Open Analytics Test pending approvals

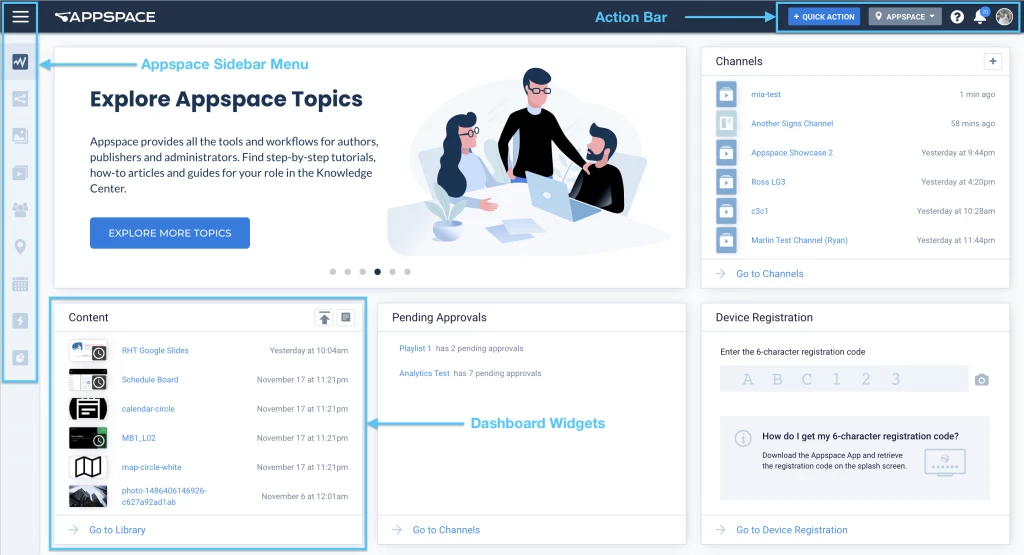(424, 373)
